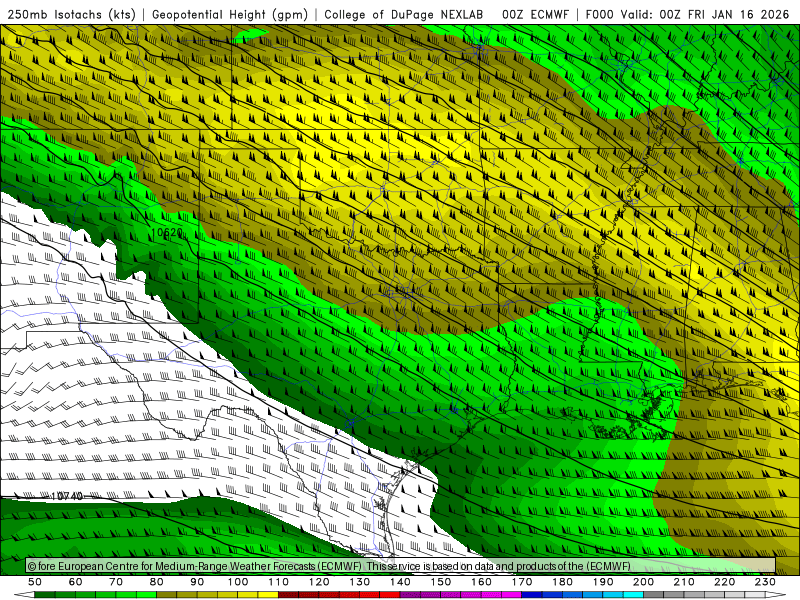The height and width of the screenshot is (600, 800).
Task: Pick the bright red color bar segment
Action: pos(389,595)
